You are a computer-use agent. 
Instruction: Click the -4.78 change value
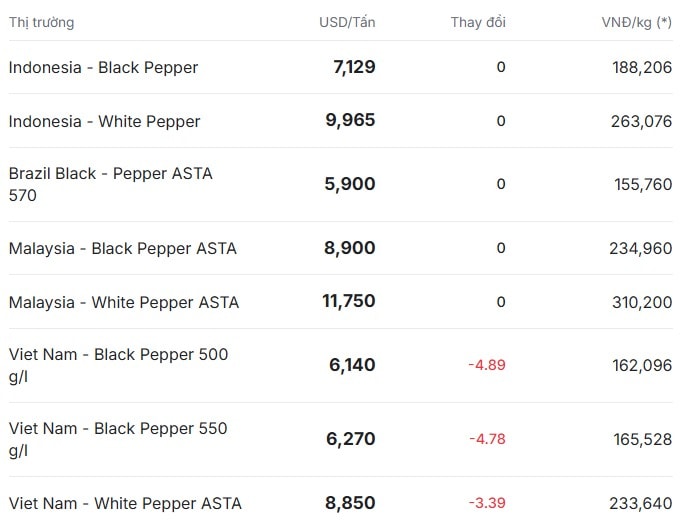pyautogui.click(x=487, y=439)
